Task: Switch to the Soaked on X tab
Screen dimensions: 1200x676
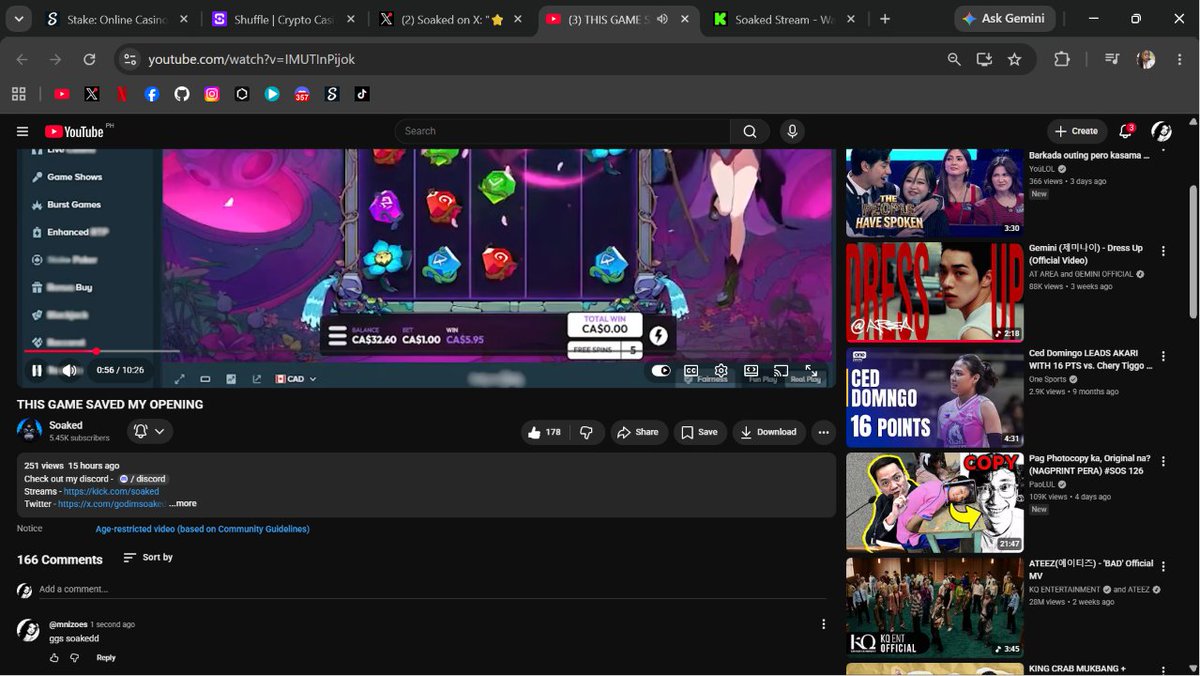Action: point(448,19)
